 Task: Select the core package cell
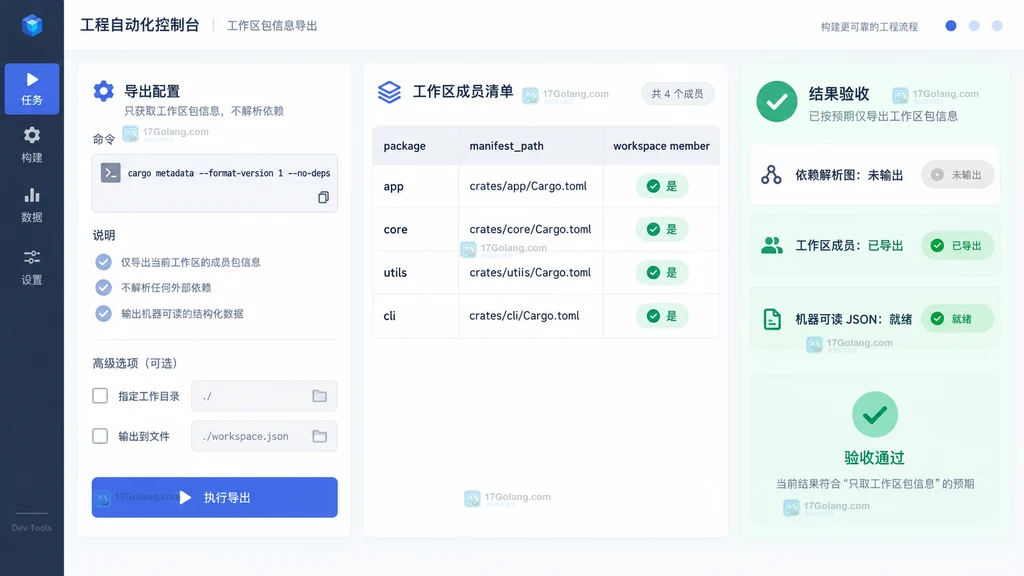tap(415, 229)
